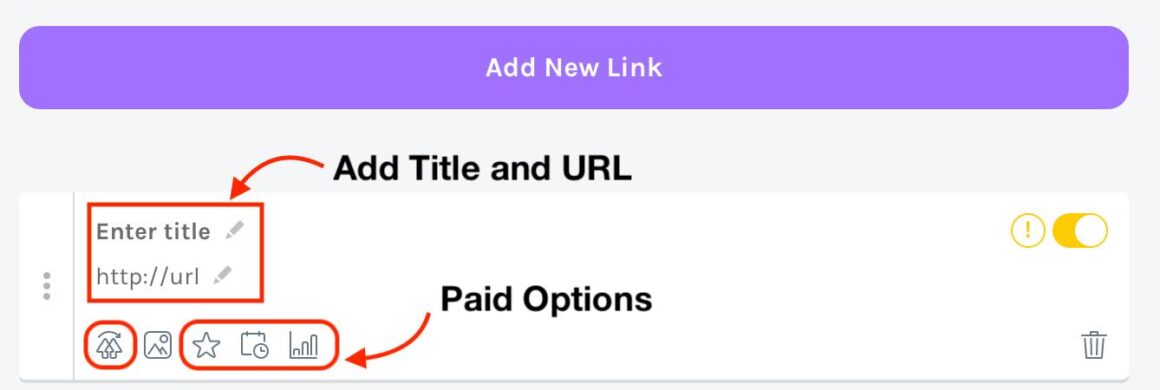This screenshot has height=390, width=1160.
Task: Click the pencil icon beside http://url
Action: pyautogui.click(x=222, y=276)
